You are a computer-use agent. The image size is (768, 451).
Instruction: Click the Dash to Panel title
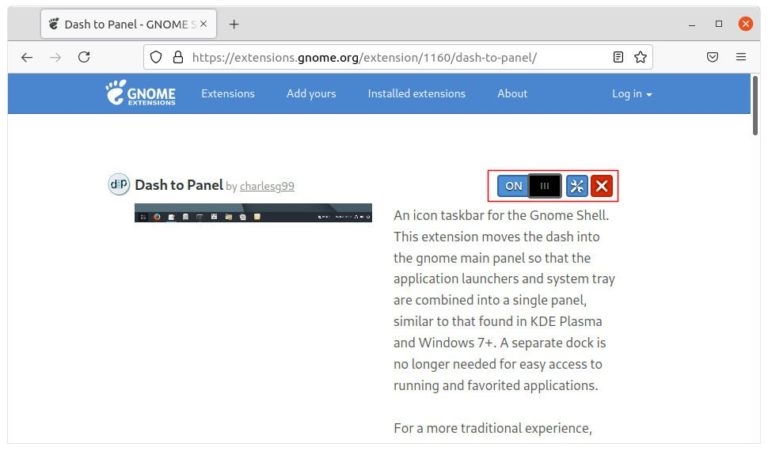(x=179, y=185)
